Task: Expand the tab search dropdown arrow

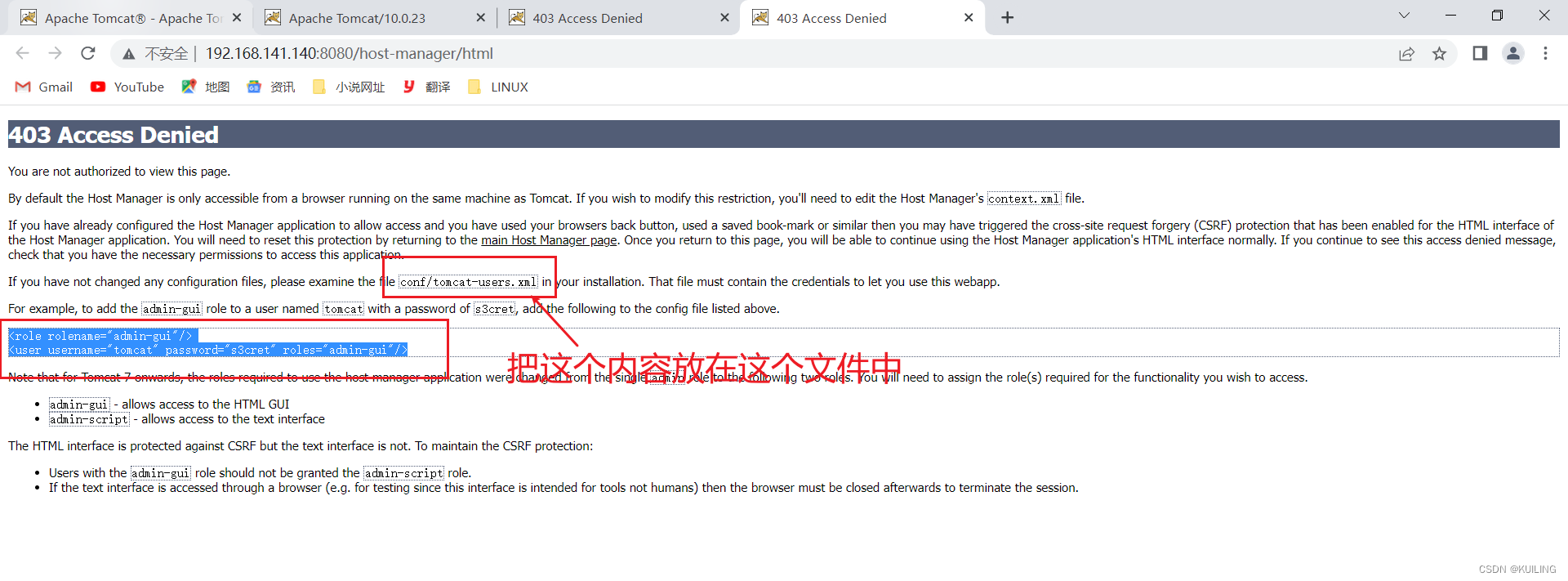Action: point(1404,16)
